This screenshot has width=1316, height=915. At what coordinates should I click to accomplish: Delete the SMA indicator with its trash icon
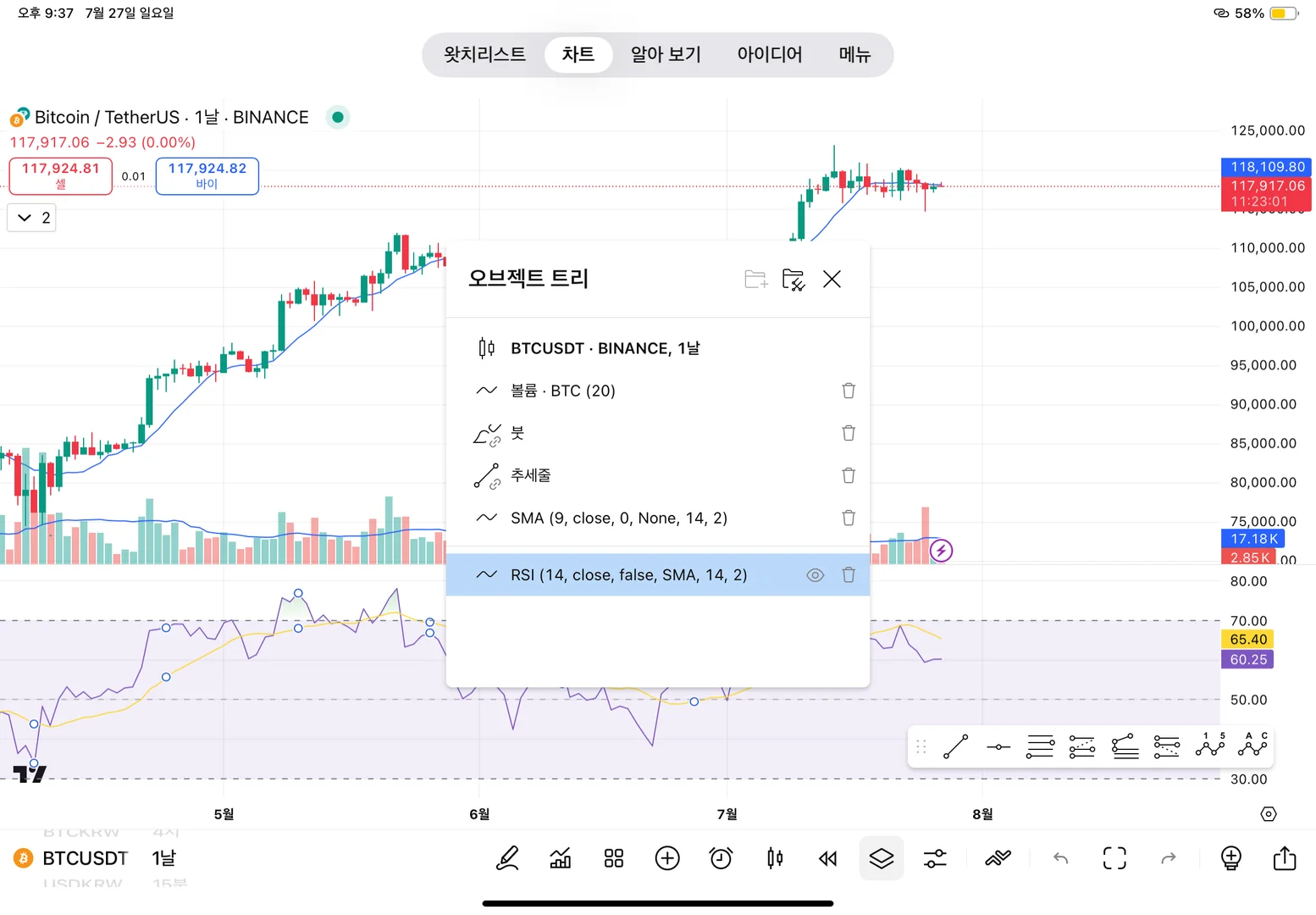(x=849, y=518)
